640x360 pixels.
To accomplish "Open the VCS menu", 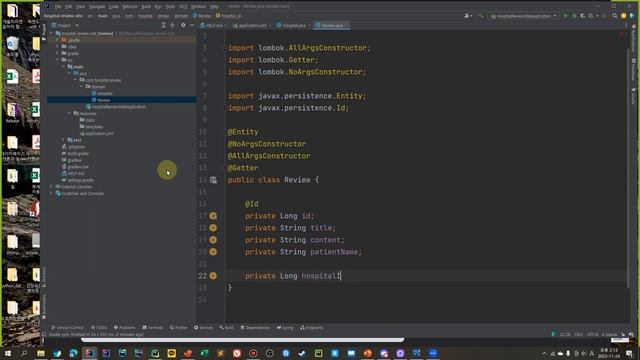I will coord(183,7).
